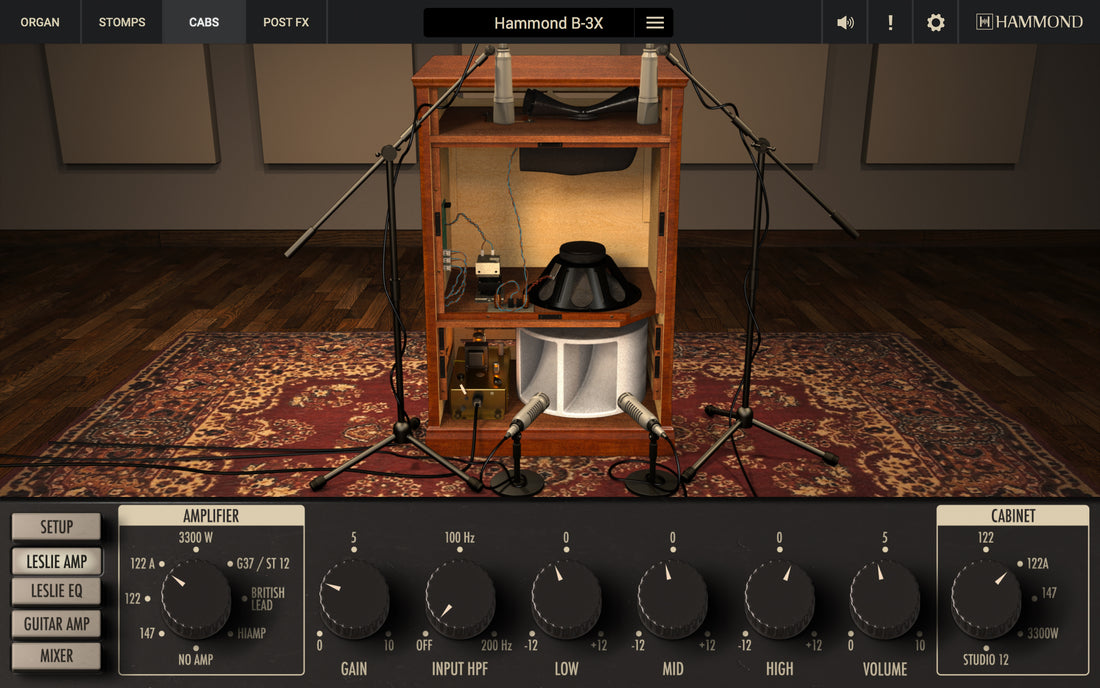Select the G37 / ST 12 amplifier
Screen dimensions: 1100x688
tap(263, 563)
